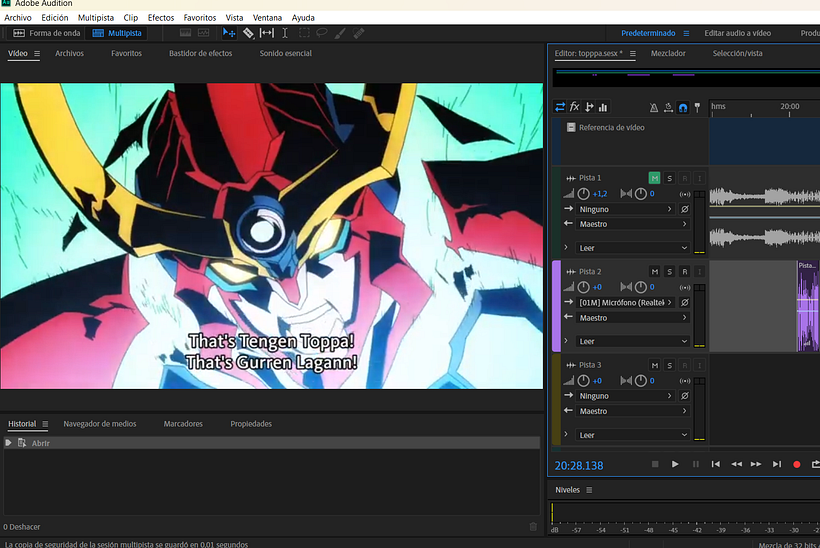Show the EQ track controls
Image resolution: width=820 pixels, height=548 pixels.
(x=603, y=107)
